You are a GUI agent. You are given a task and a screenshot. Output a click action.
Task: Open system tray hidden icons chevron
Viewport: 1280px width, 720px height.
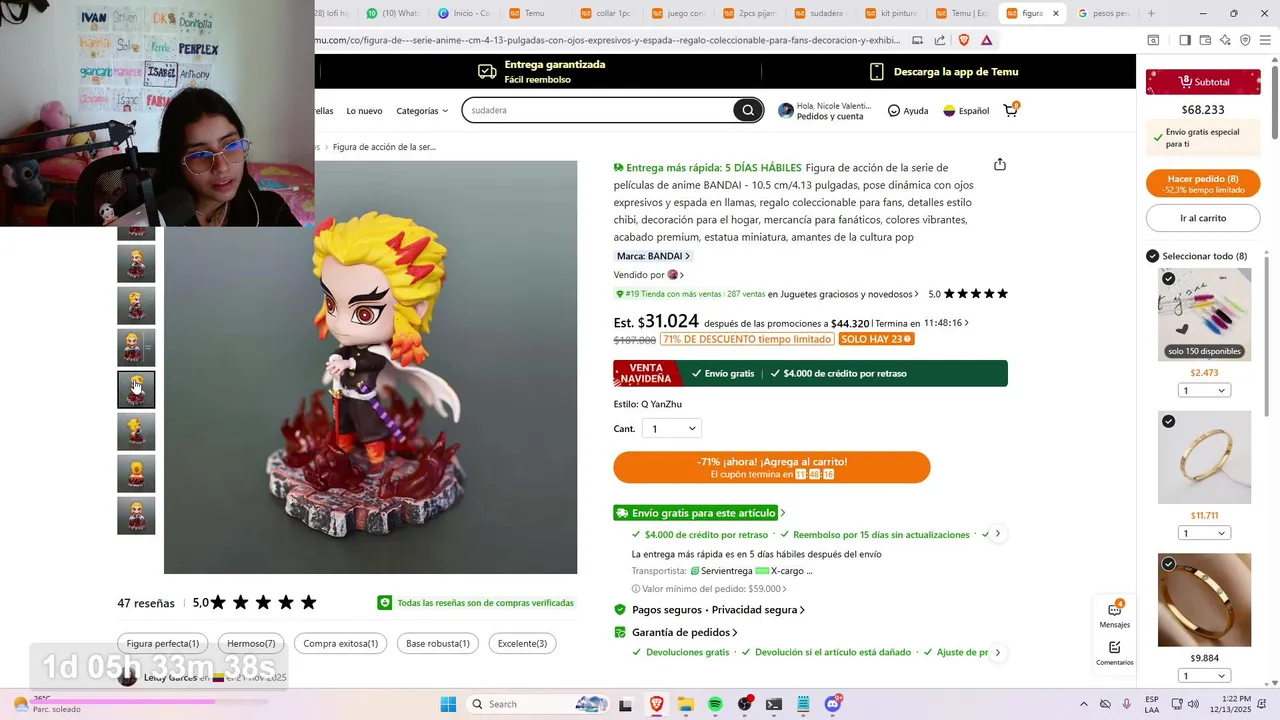click(1083, 704)
